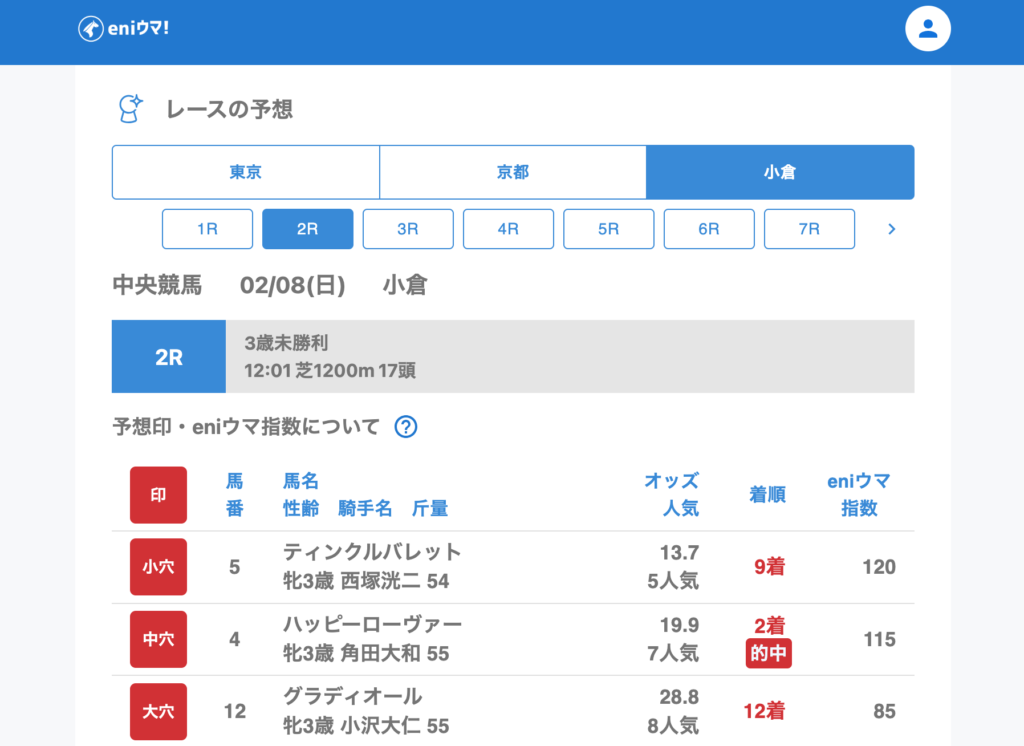Select the 東京 racecourse tab
This screenshot has width=1024, height=746.
pos(246,172)
